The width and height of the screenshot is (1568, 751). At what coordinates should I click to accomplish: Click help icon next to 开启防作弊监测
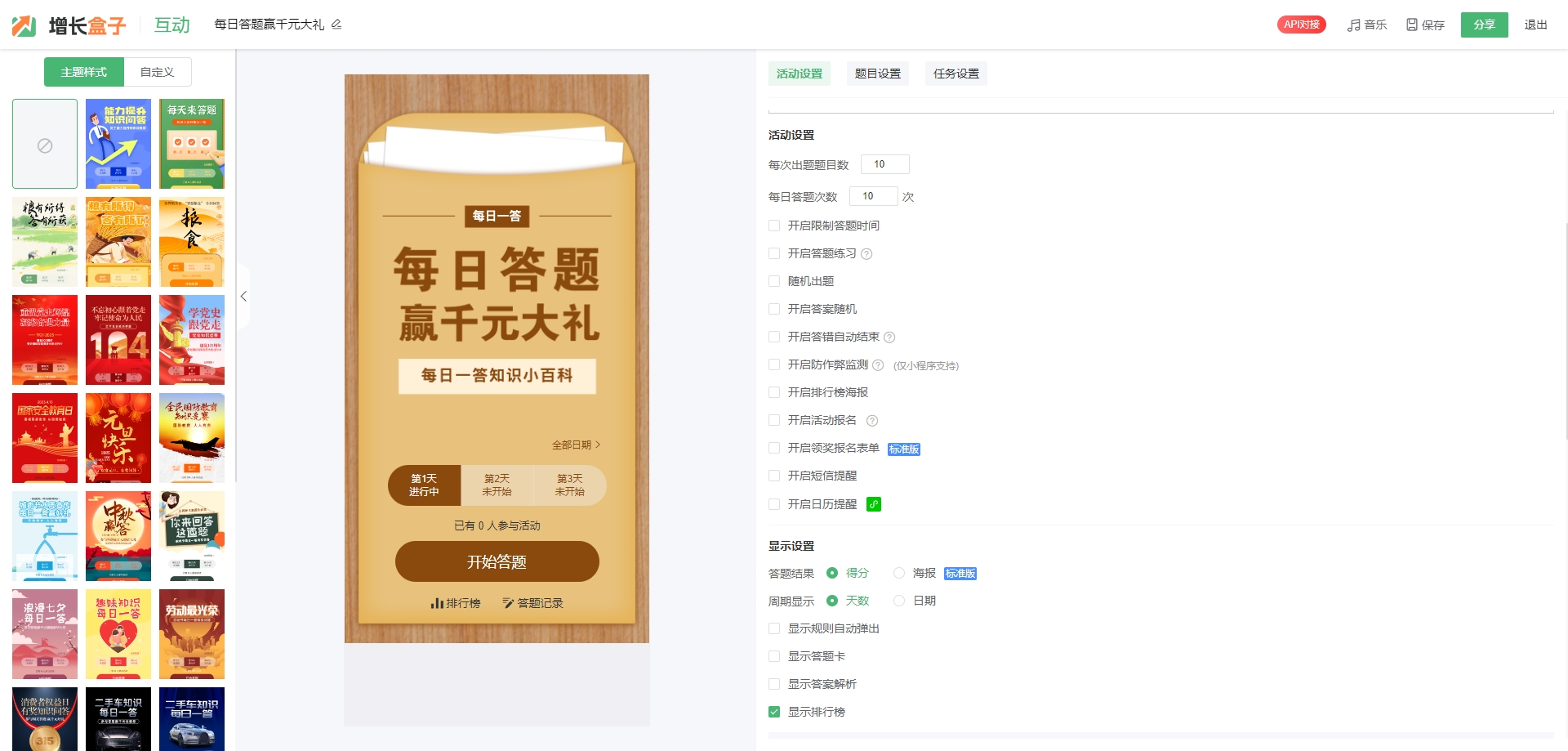[x=878, y=365]
